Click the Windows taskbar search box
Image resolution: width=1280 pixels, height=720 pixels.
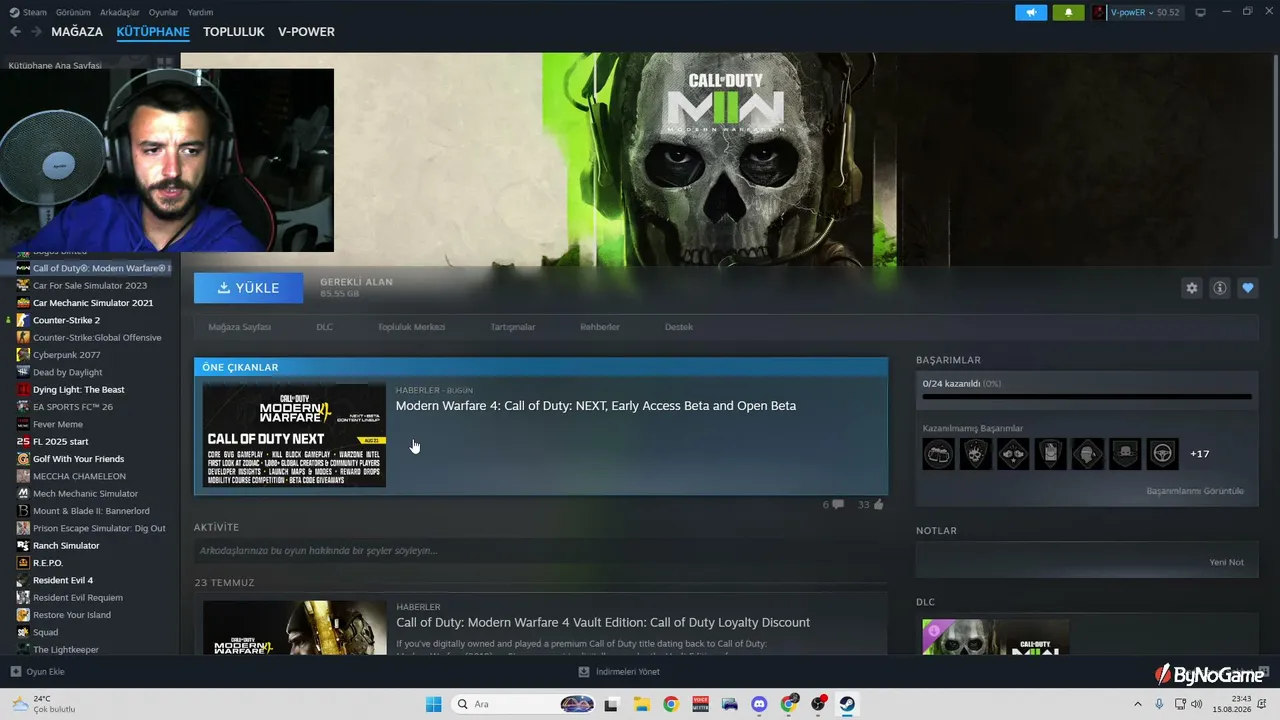pyautogui.click(x=525, y=704)
